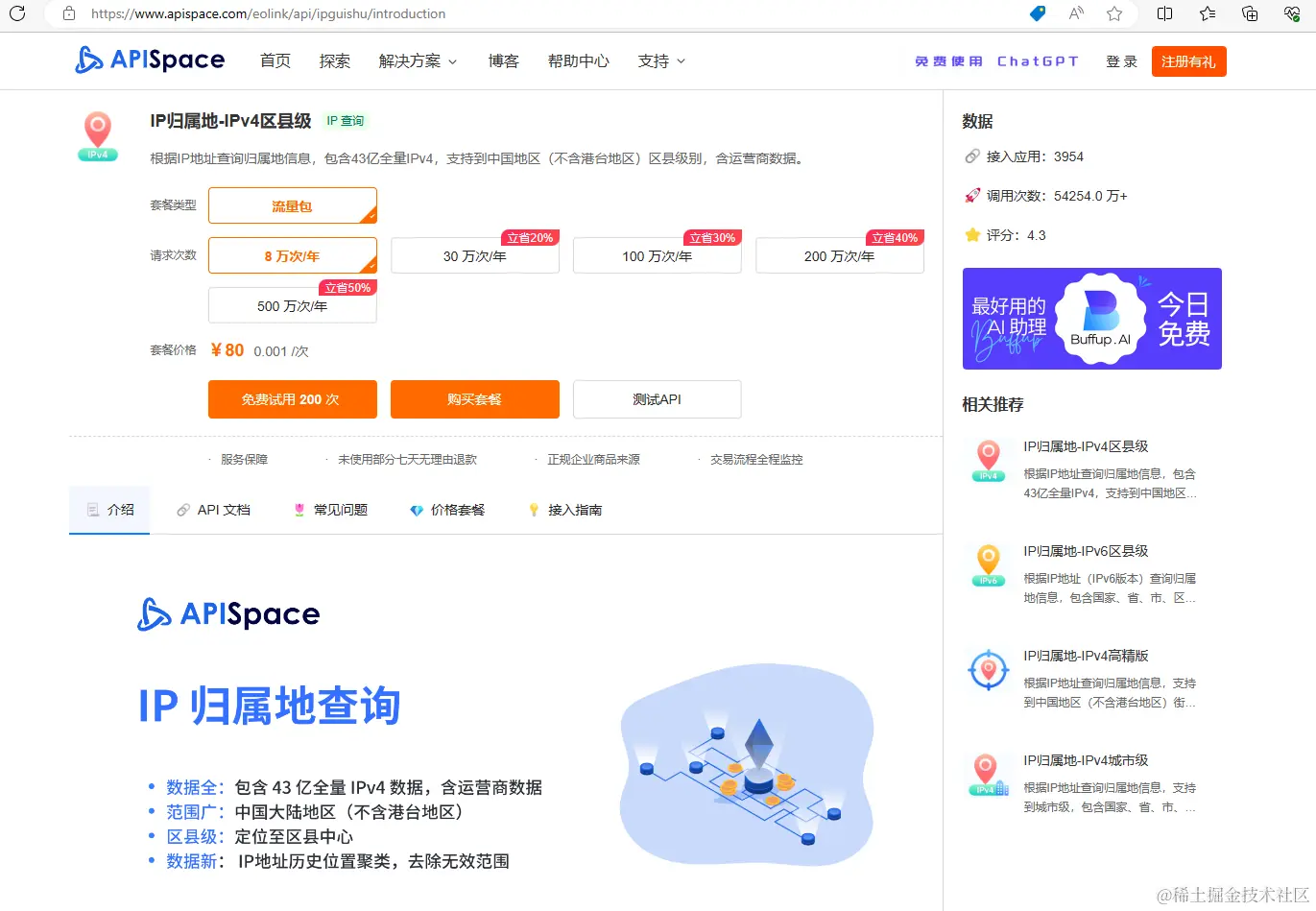Click the Buffup.AI advertisement banner
Screen dimensions: 1316x911
pos(1092,319)
